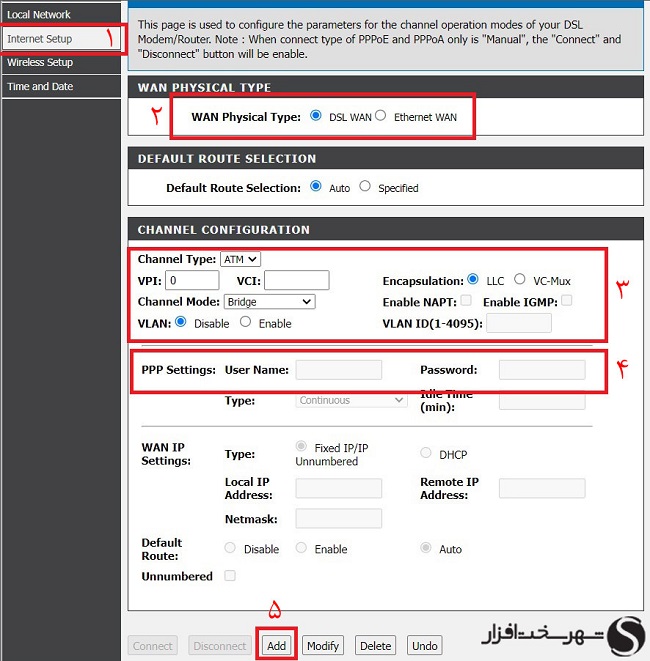The image size is (650, 661).
Task: Open Local Network in the sidebar
Action: pyautogui.click(x=40, y=14)
